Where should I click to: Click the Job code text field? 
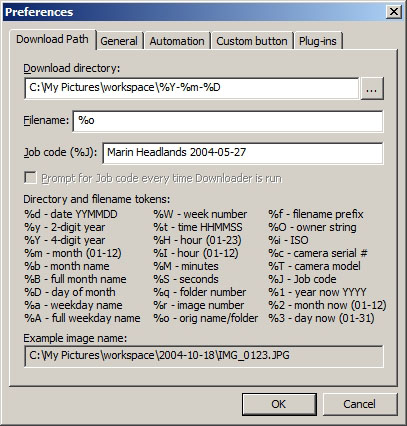pos(243,153)
